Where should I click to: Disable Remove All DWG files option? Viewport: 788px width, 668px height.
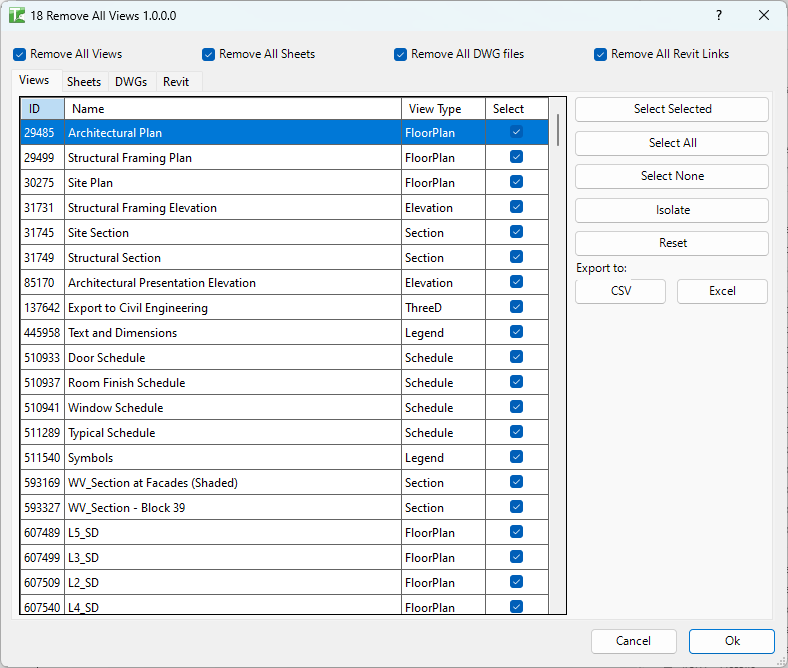[x=401, y=54]
